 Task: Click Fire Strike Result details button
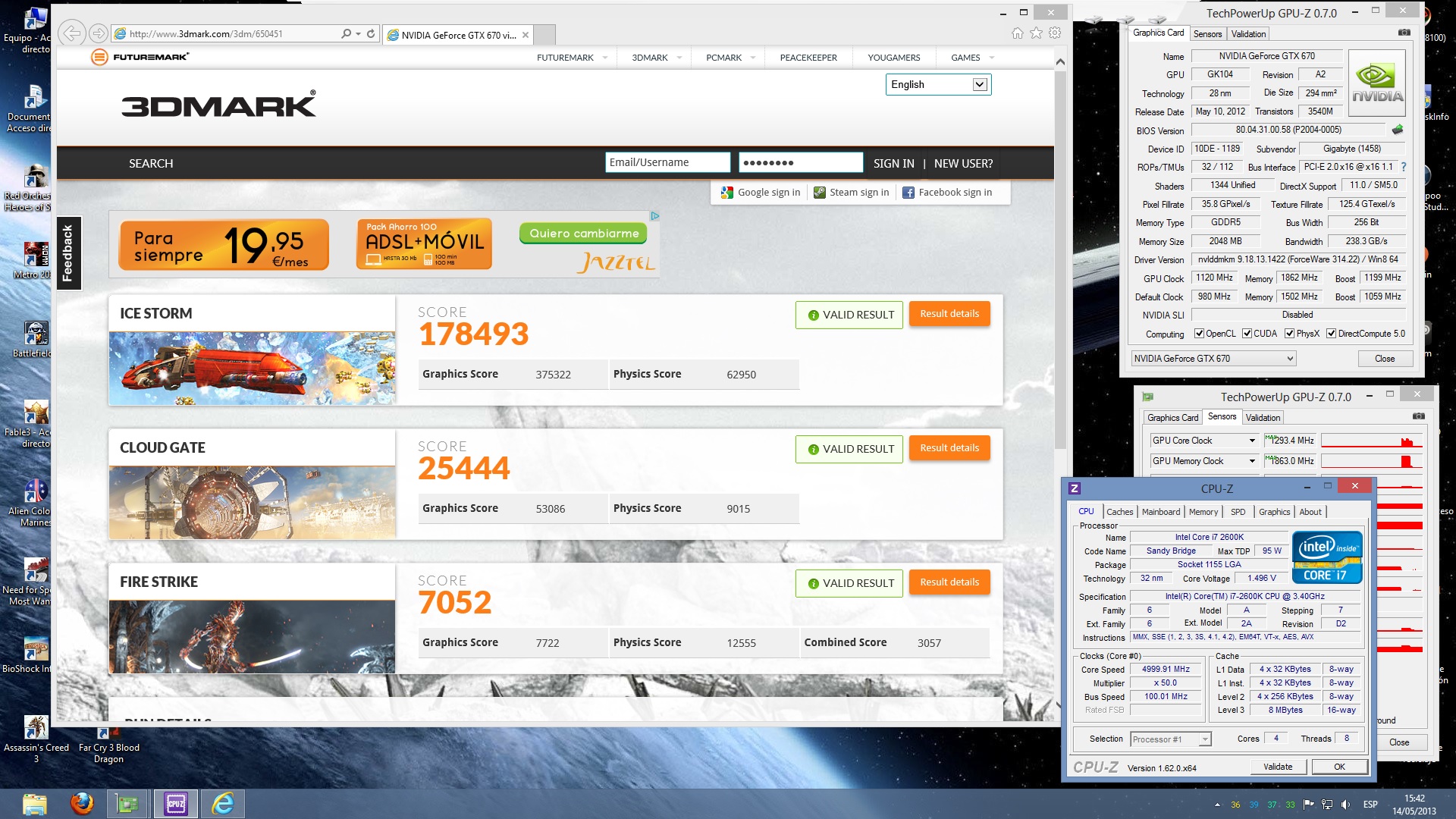(949, 582)
